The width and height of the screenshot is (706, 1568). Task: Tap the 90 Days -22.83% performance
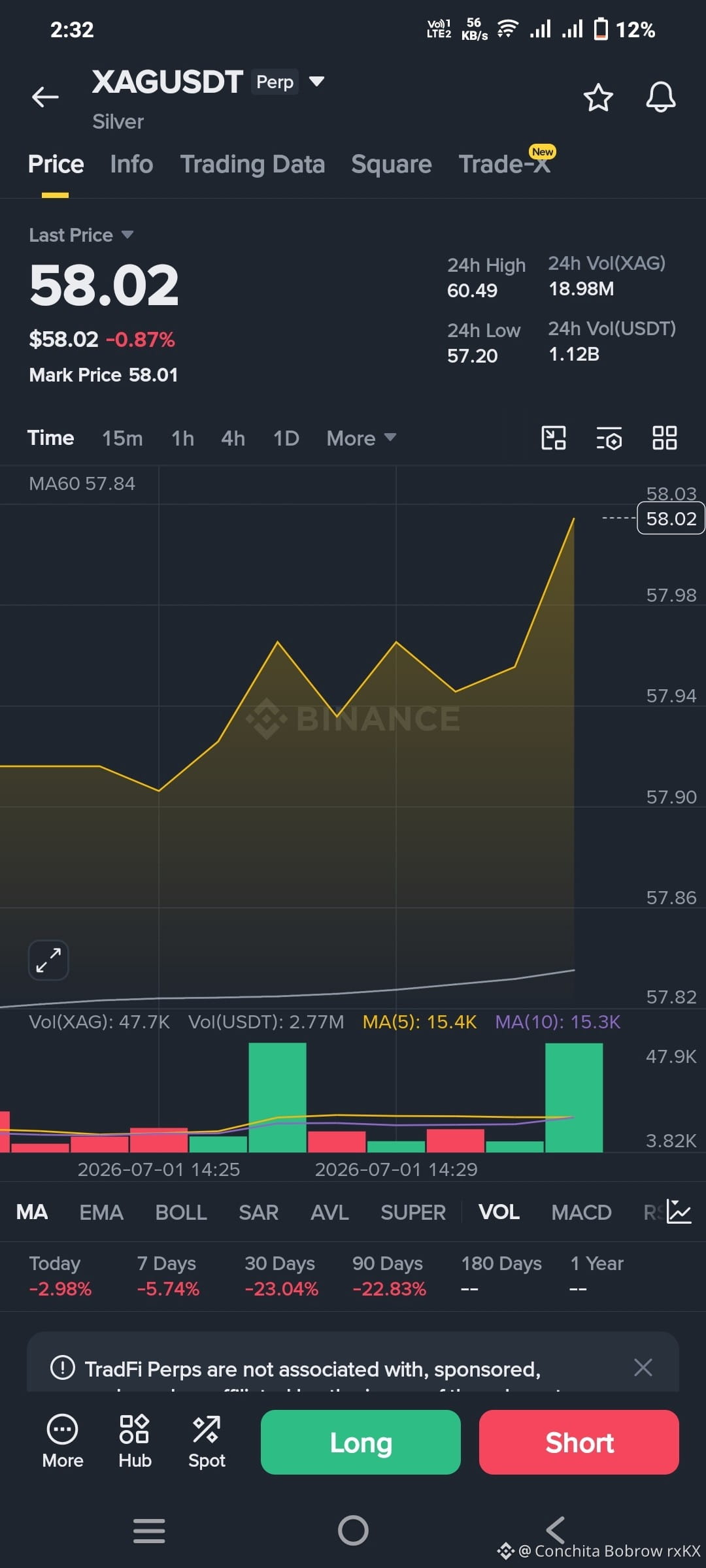point(389,1276)
